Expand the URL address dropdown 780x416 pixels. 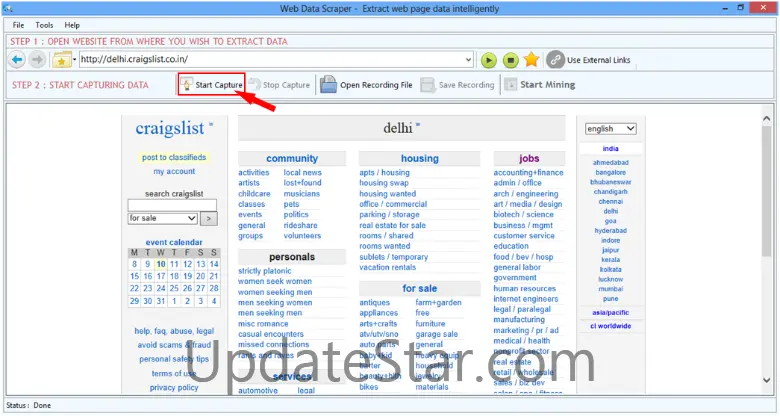pyautogui.click(x=468, y=60)
